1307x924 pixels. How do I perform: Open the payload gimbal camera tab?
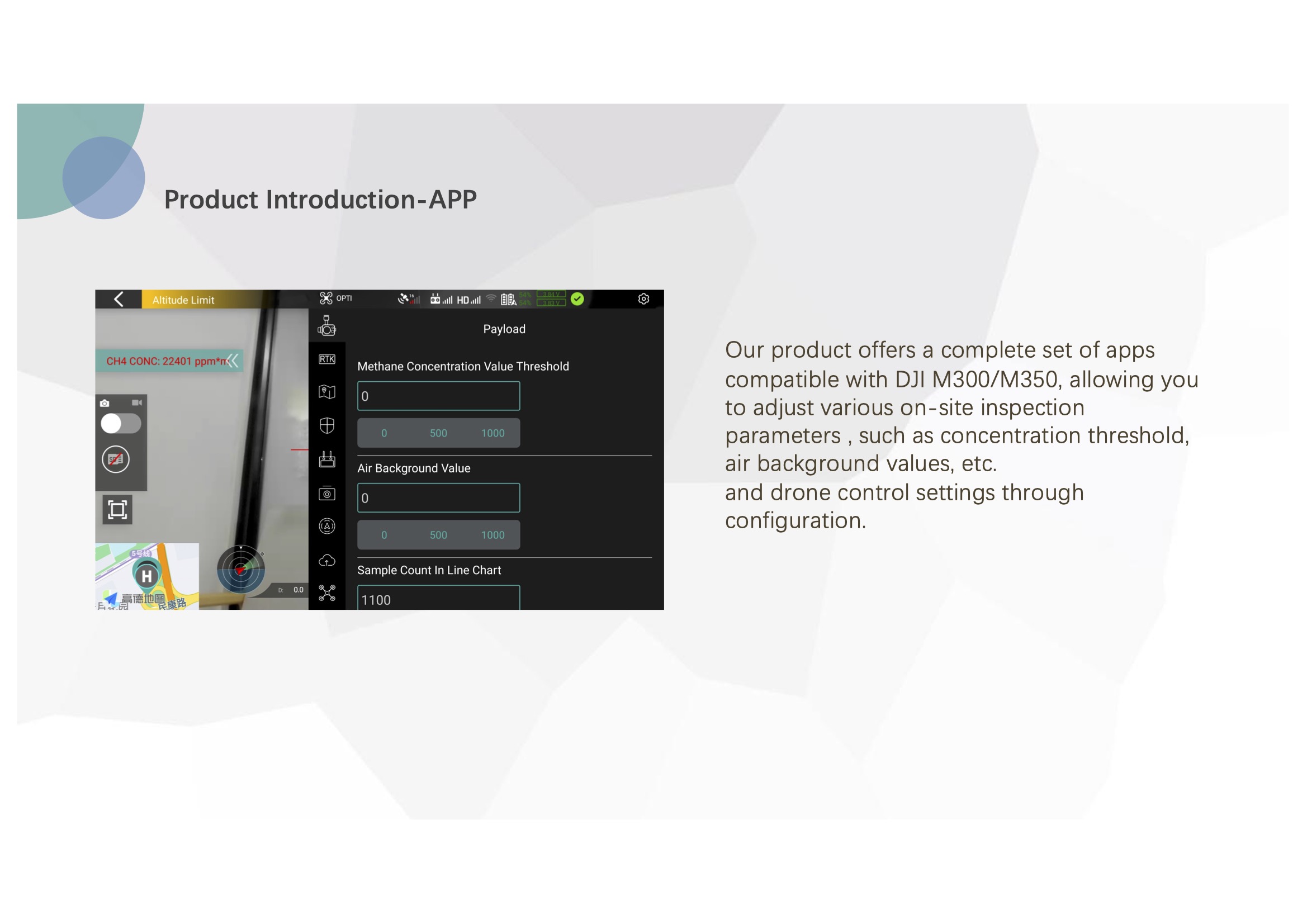pyautogui.click(x=326, y=326)
